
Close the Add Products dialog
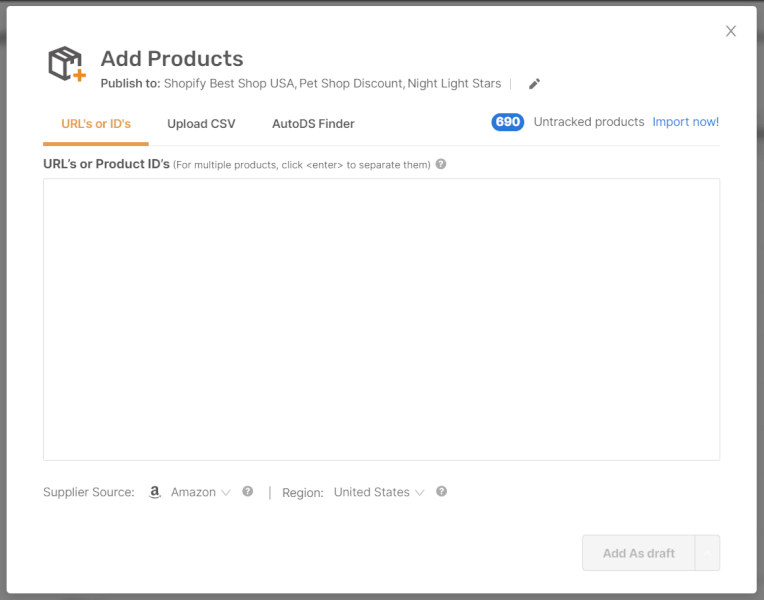coord(731,31)
